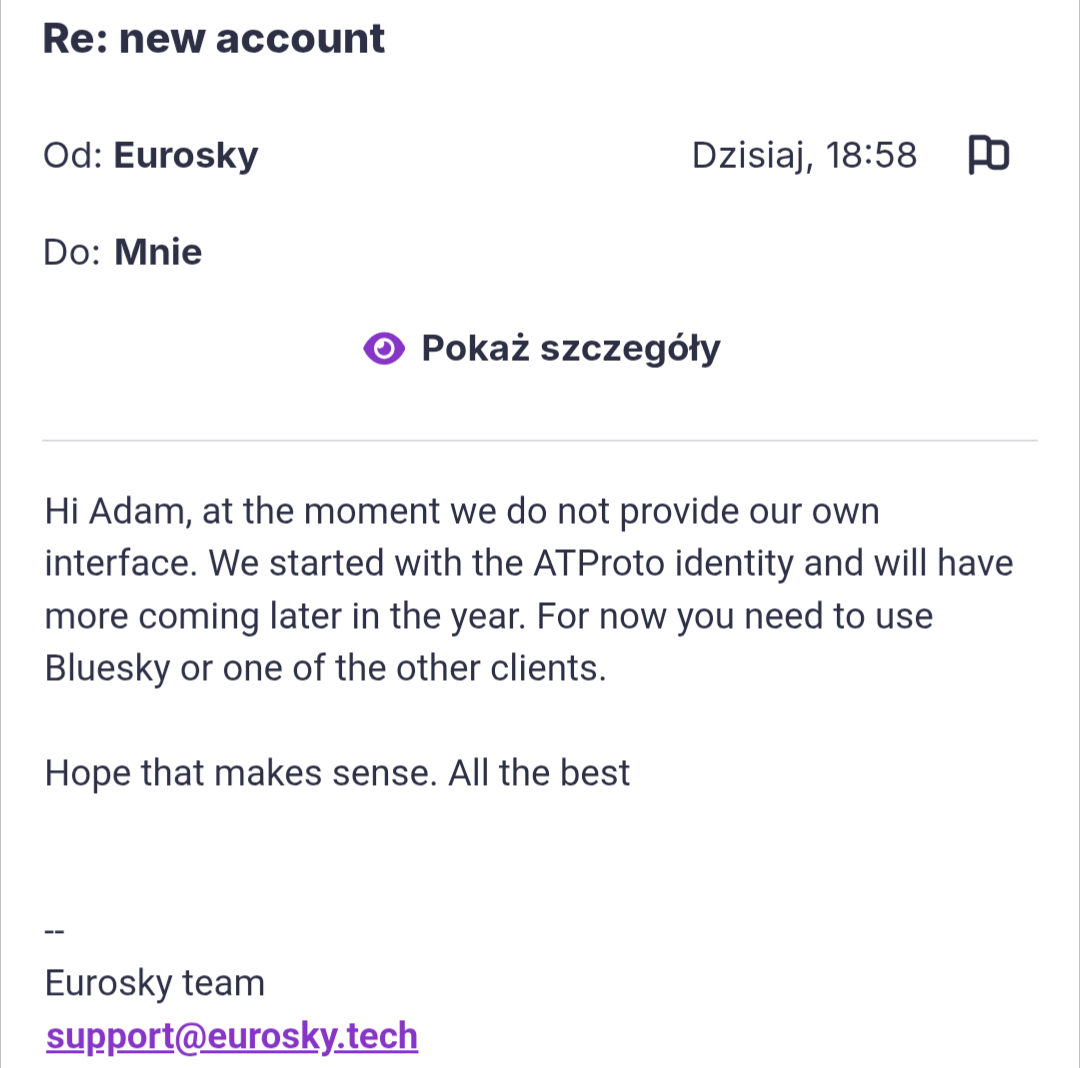Click the "--" signature separator
1080x1068 pixels.
[x=55, y=930]
